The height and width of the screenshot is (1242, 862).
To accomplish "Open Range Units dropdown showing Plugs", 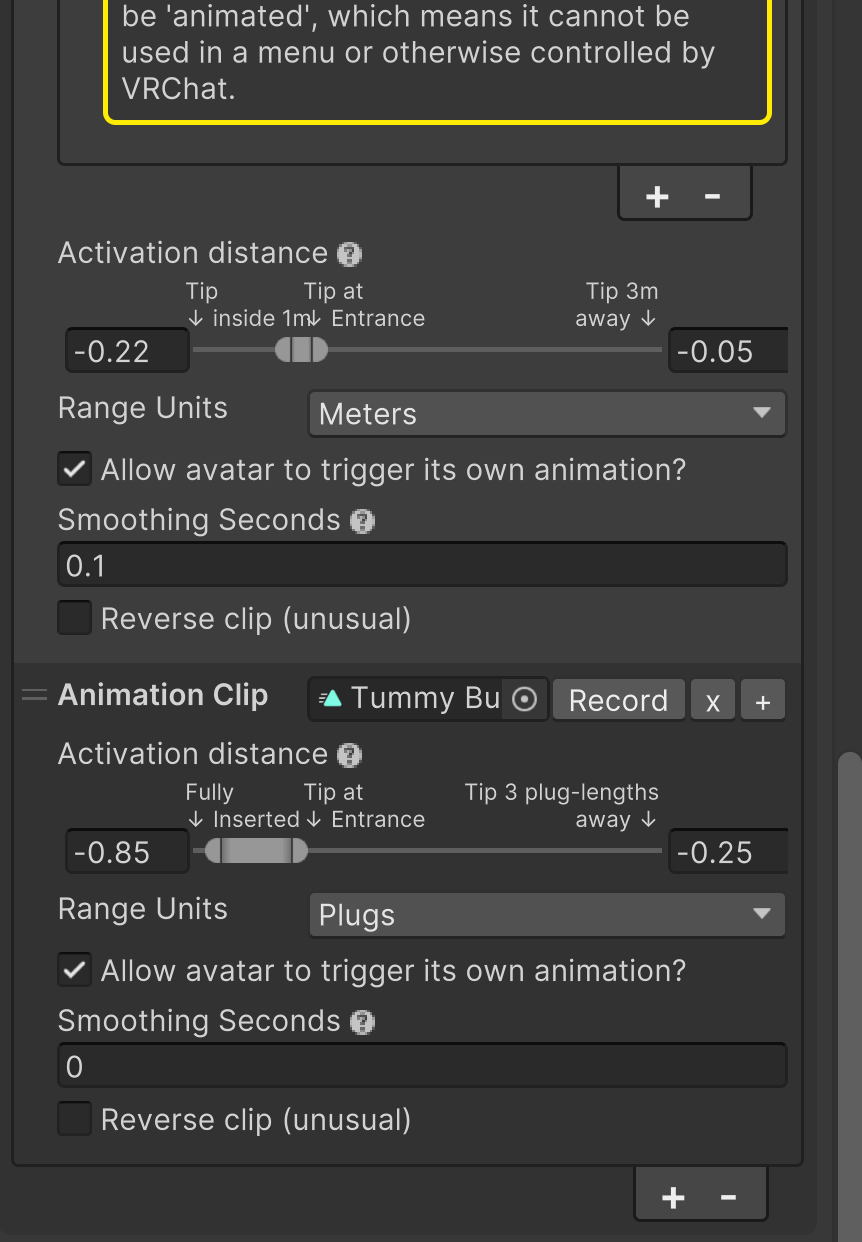I will click(547, 915).
